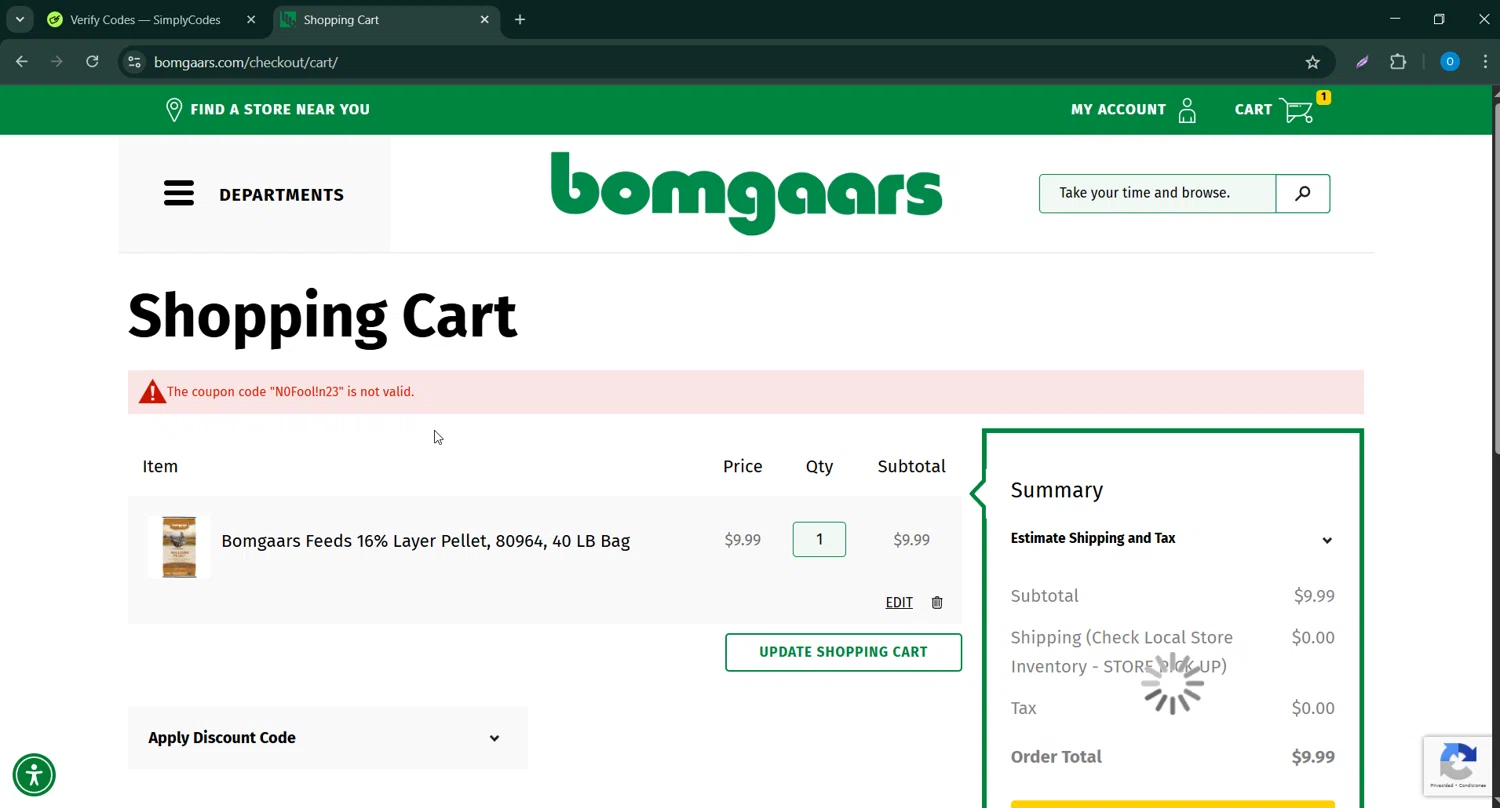Open a new browser tab
Viewport: 1500px width, 808px height.
520,19
